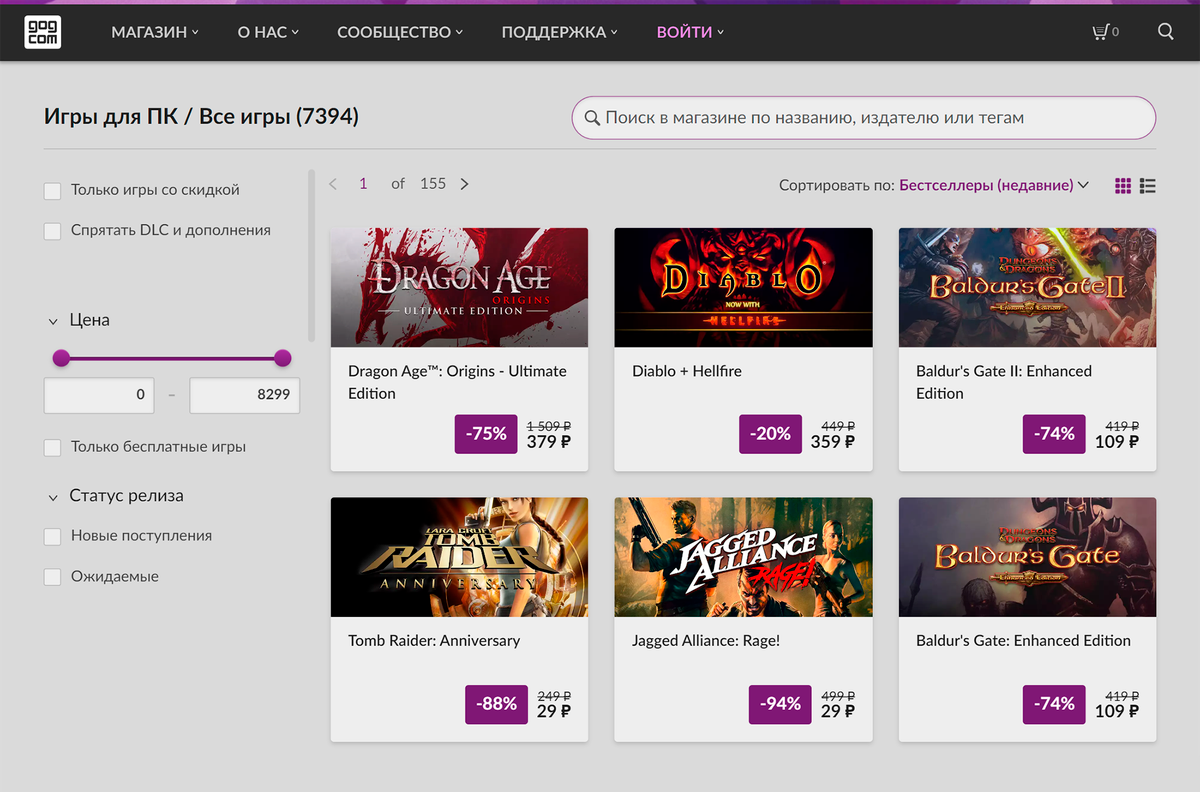Click the total pages number 155
This screenshot has width=1200, height=792.
click(x=433, y=184)
